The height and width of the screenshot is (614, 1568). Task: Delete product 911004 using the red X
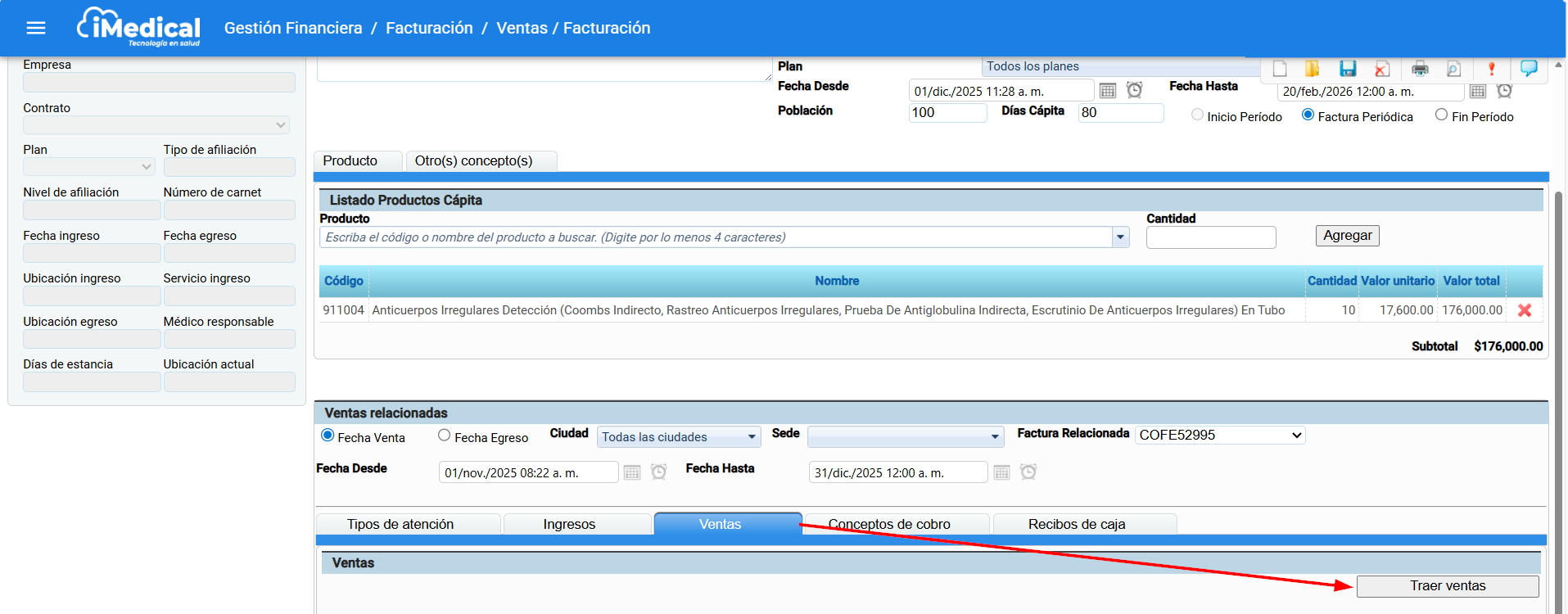point(1524,310)
